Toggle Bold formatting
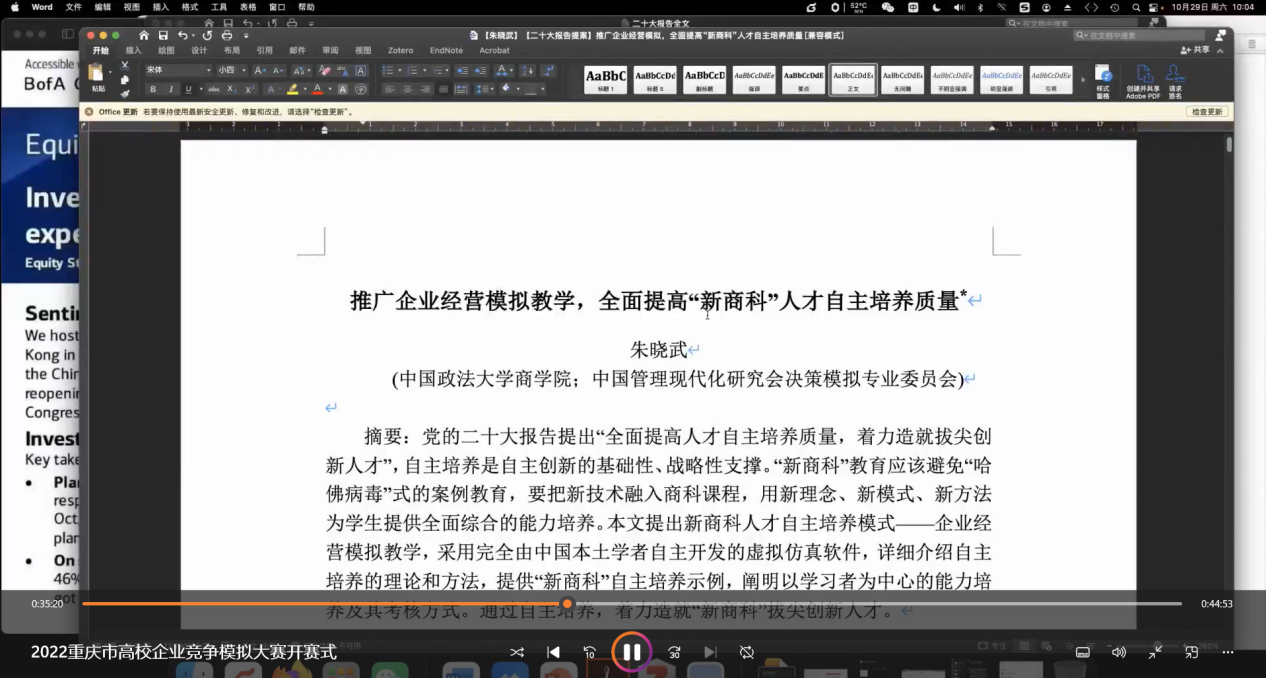Screen dimensions: 1266x678 153,89
